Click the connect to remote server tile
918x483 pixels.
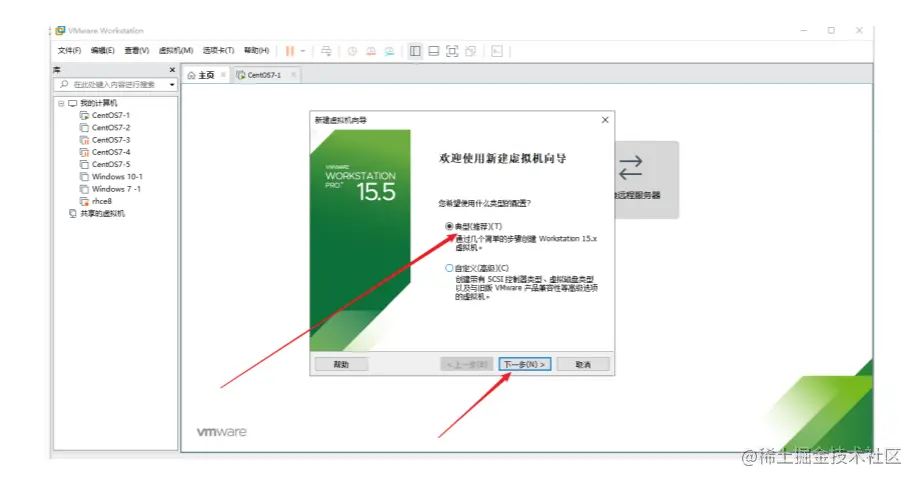click(x=646, y=180)
